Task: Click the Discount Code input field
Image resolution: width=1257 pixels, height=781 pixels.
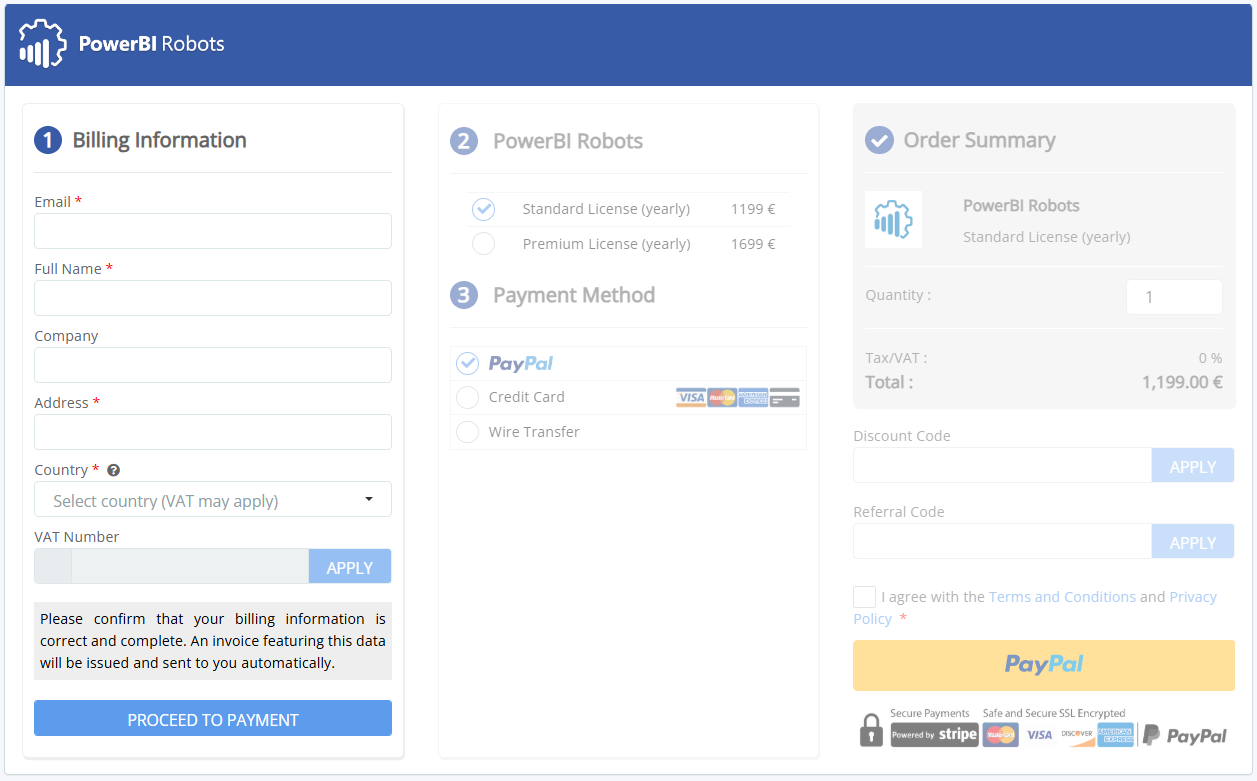Action: [x=1002, y=466]
